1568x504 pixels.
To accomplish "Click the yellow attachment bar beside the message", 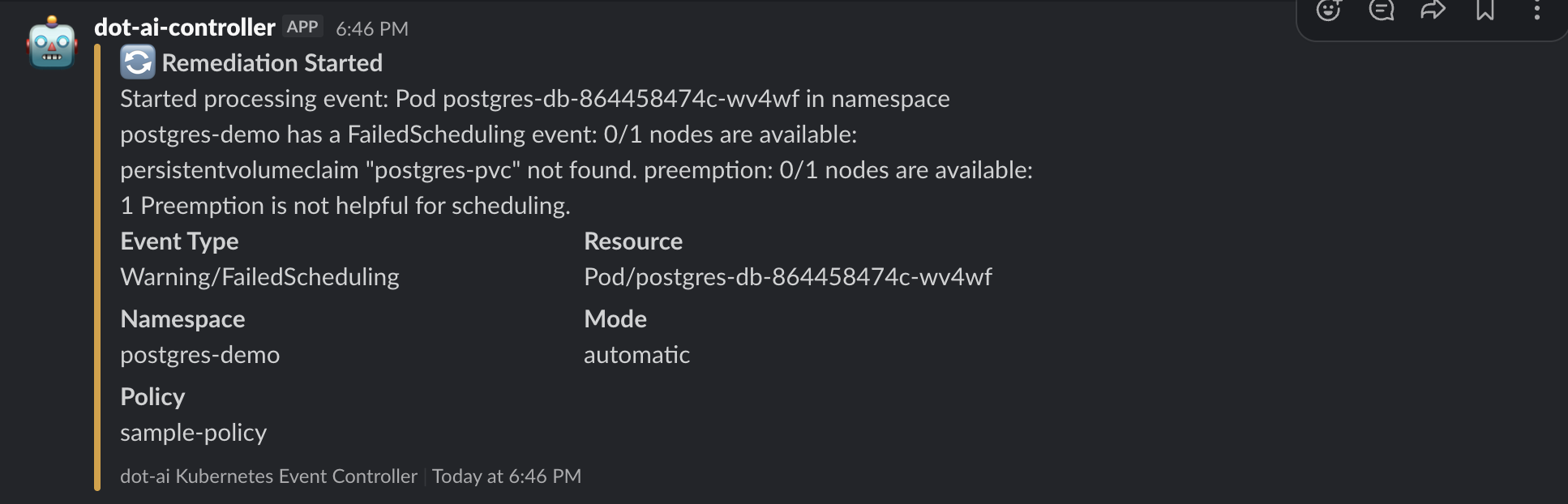I will (97, 267).
